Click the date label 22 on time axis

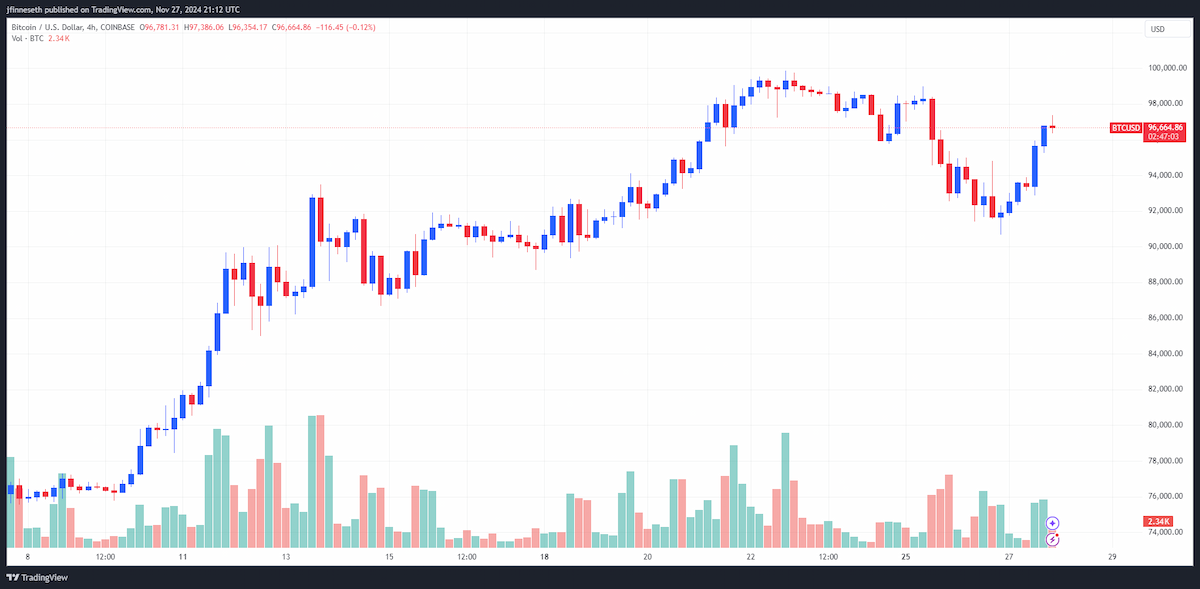tap(751, 555)
